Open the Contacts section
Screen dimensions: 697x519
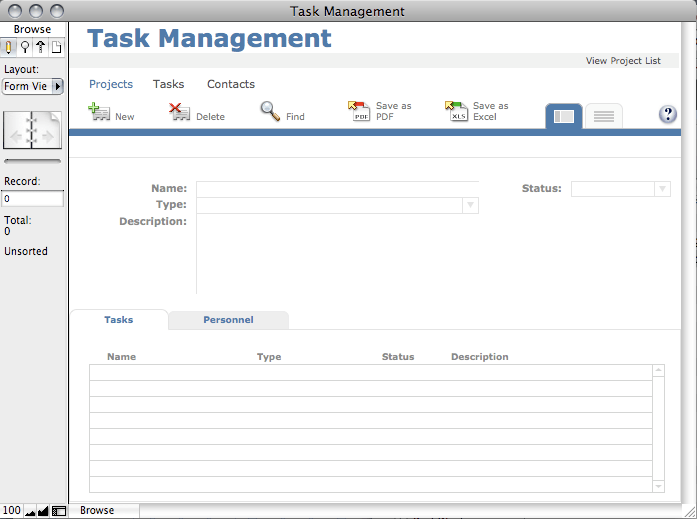(x=231, y=84)
